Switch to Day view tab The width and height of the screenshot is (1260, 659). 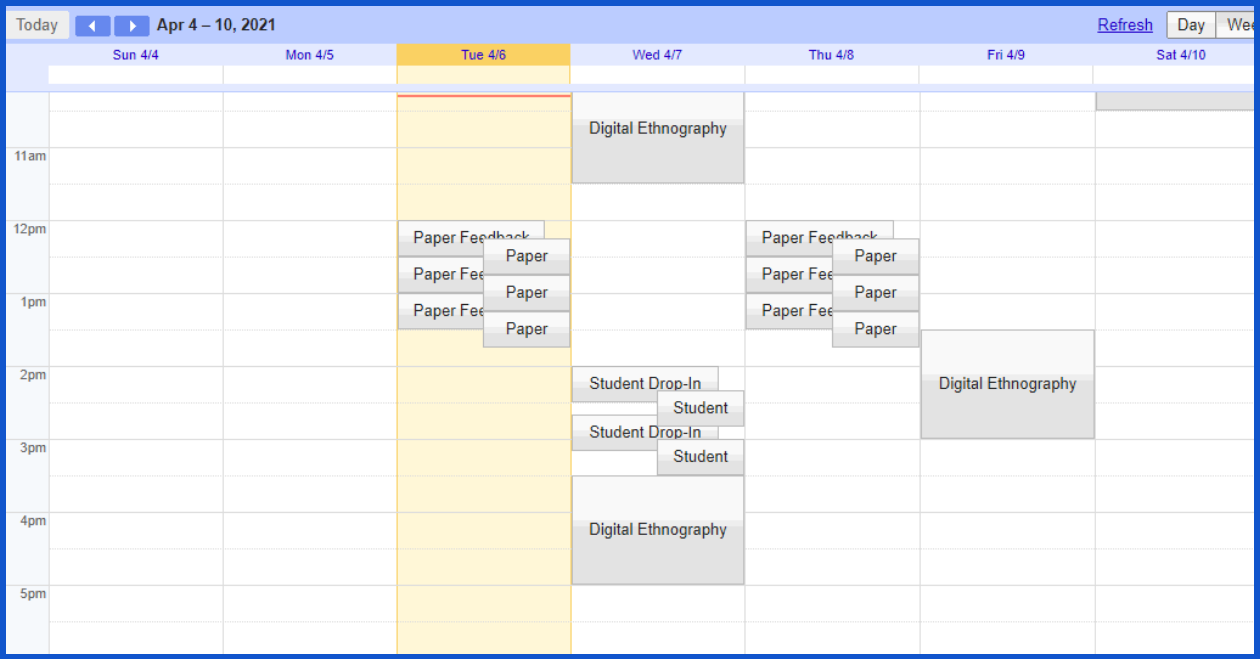pos(1190,25)
